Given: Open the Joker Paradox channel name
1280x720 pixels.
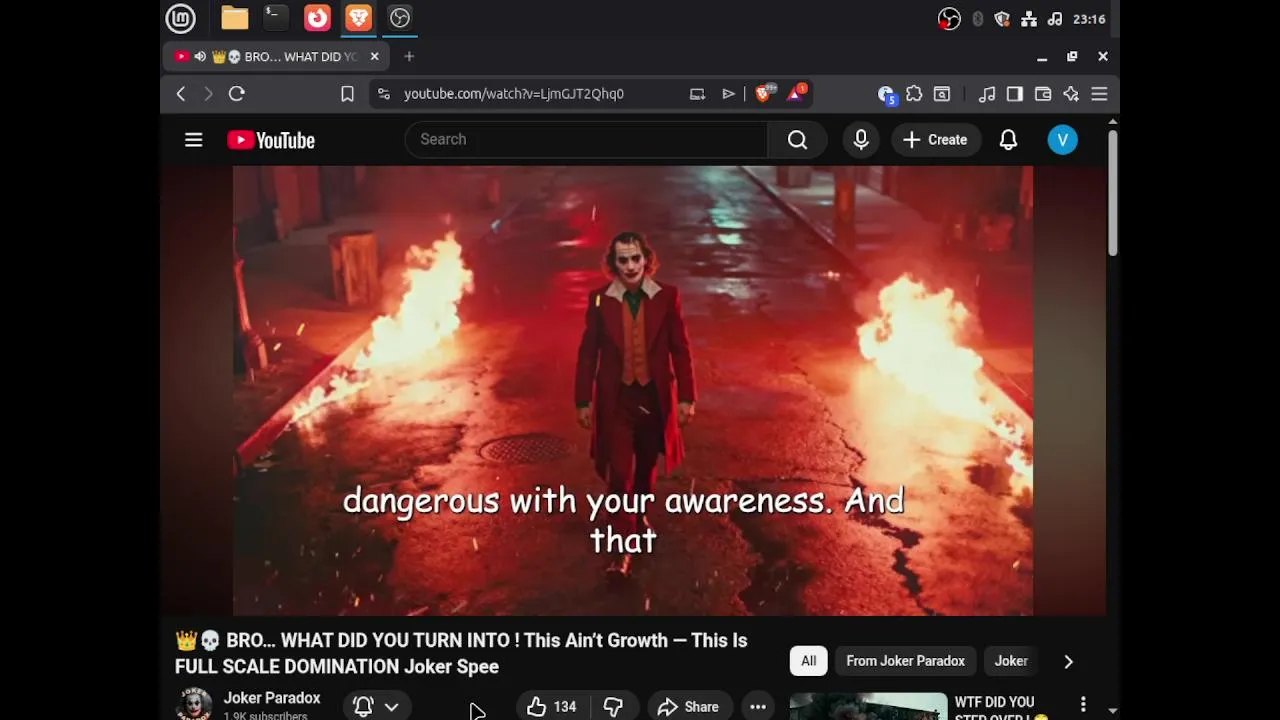Looking at the screenshot, I should click(x=272, y=698).
